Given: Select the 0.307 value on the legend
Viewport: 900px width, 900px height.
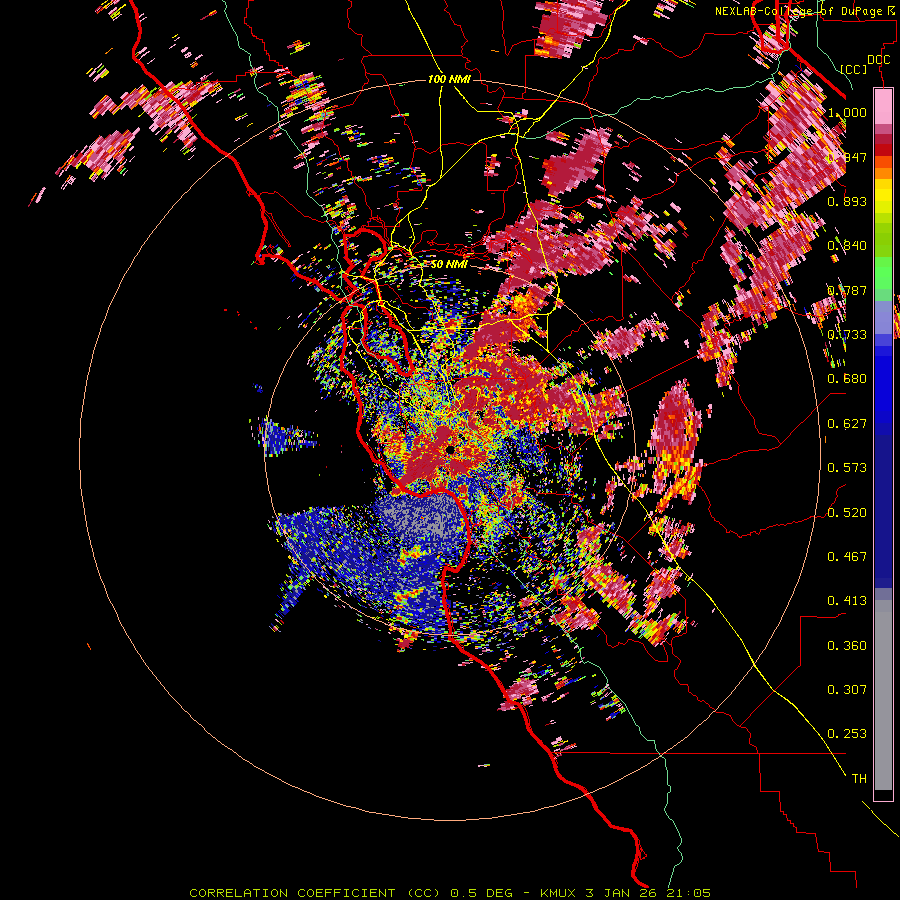Looking at the screenshot, I should click(847, 690).
